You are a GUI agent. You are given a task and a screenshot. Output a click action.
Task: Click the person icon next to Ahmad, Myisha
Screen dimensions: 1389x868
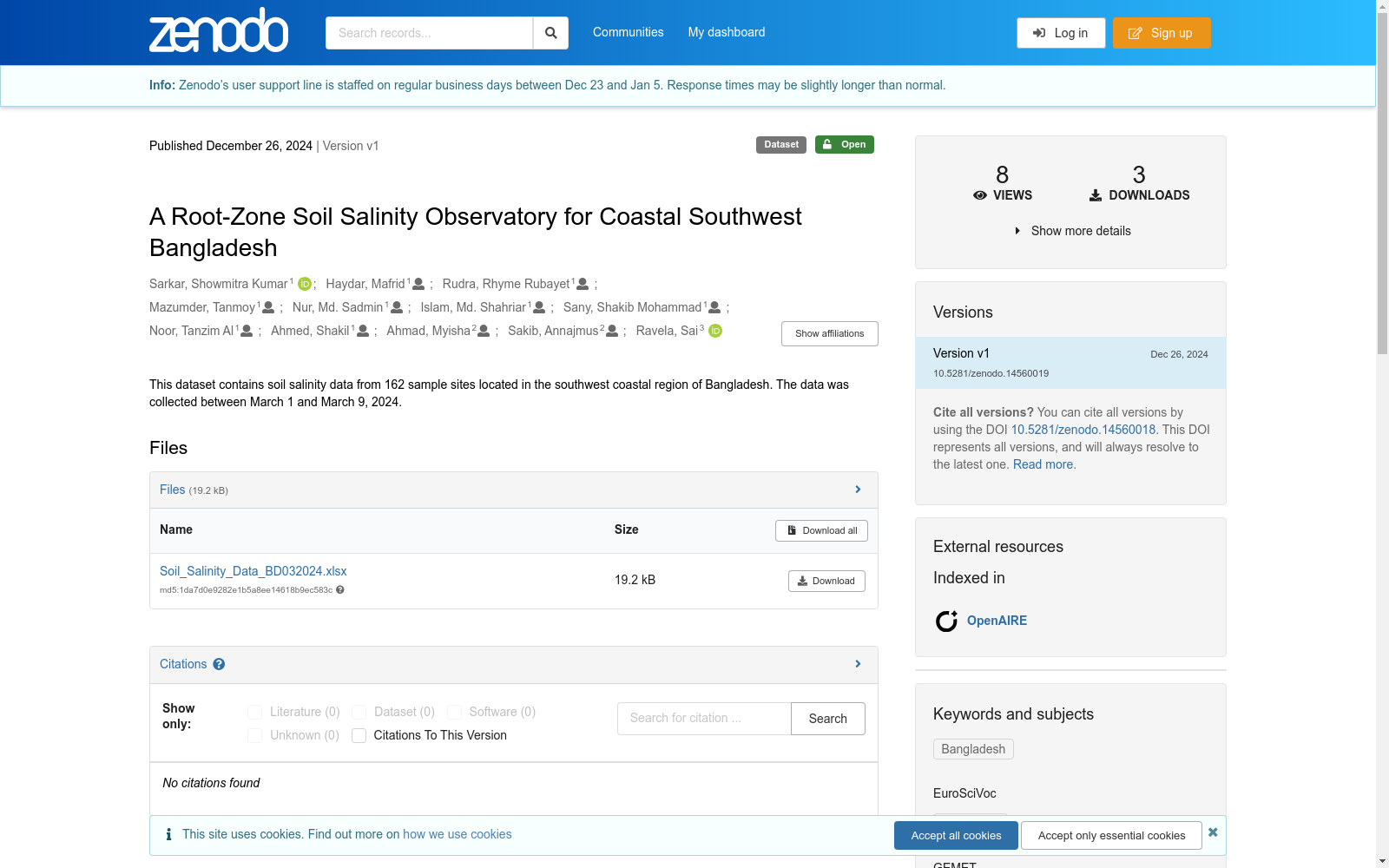(x=484, y=331)
